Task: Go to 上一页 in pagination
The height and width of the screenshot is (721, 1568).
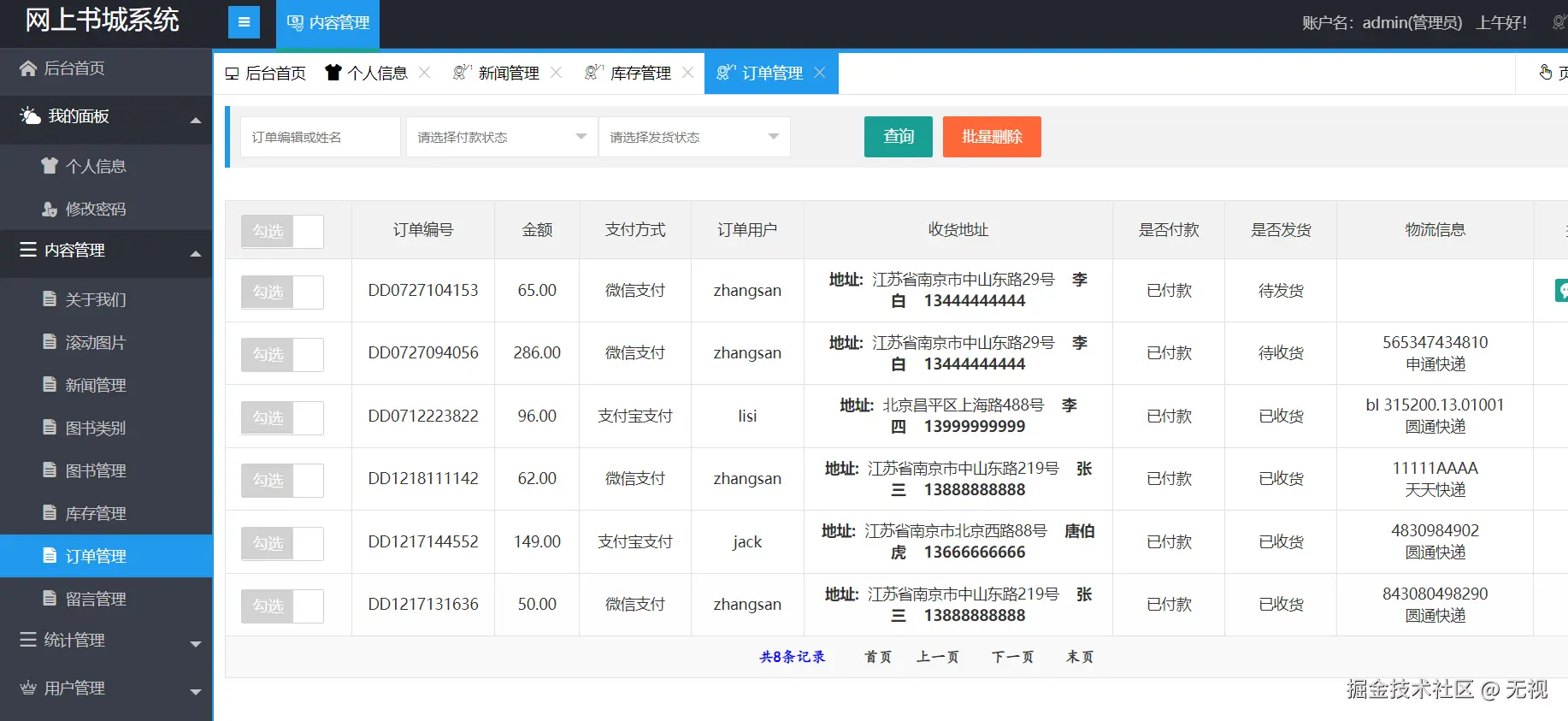Action: pyautogui.click(x=938, y=657)
